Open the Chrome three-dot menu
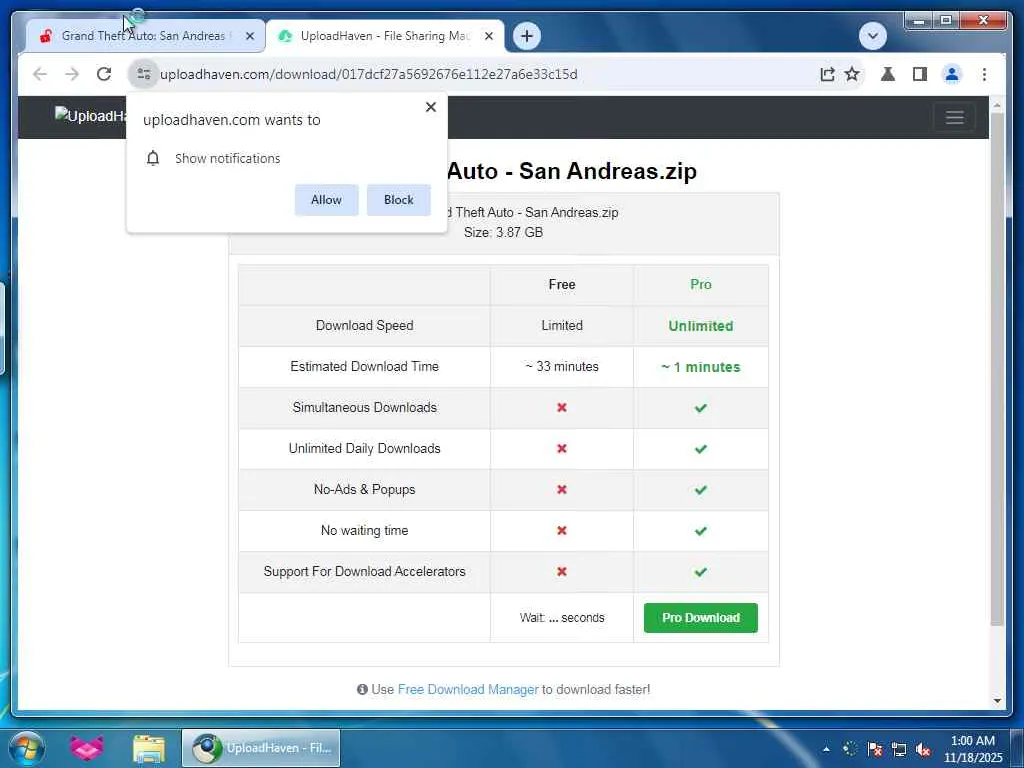Viewport: 1024px width, 768px height. (984, 74)
